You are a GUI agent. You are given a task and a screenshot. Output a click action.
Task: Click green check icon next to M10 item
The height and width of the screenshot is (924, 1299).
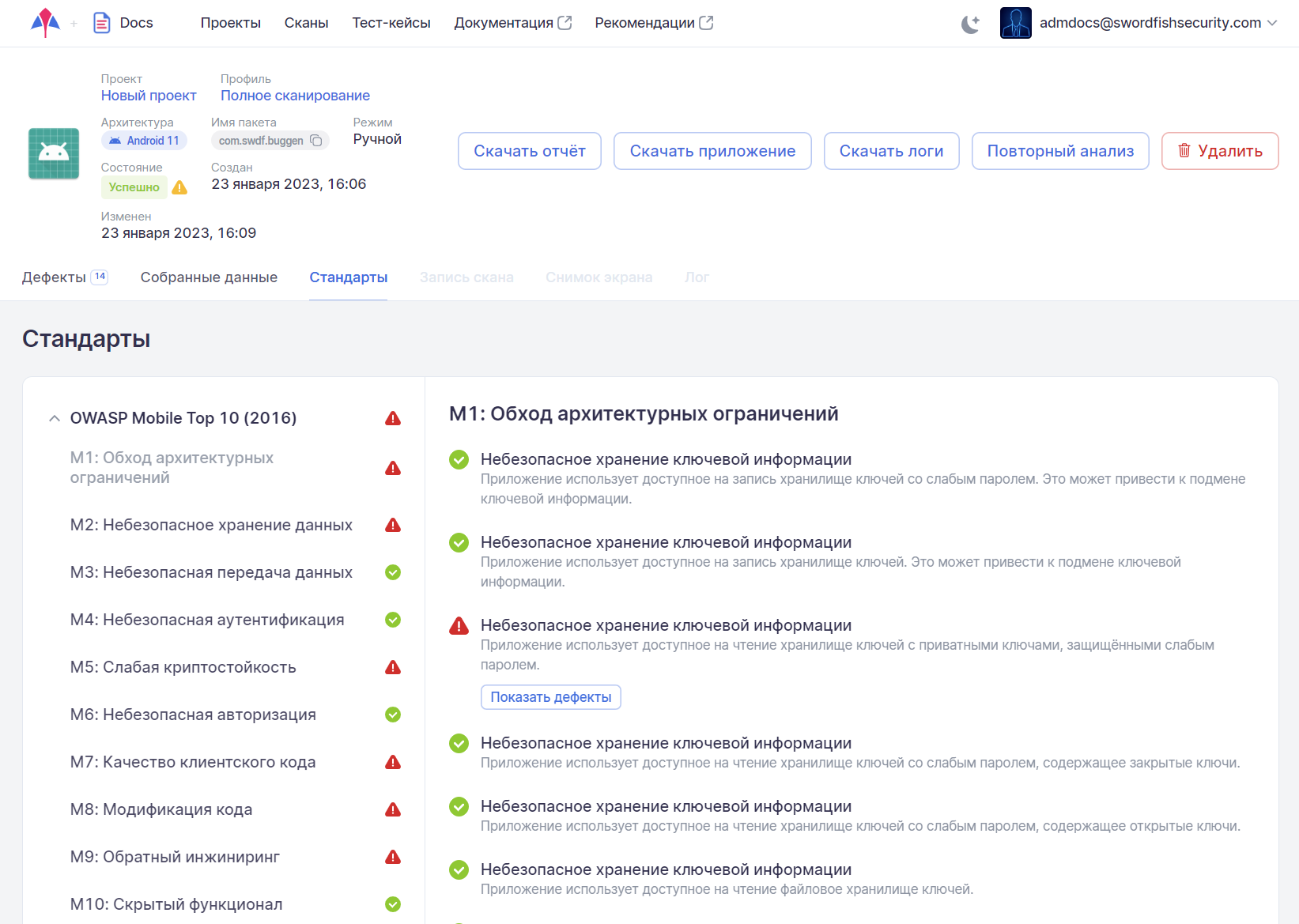point(393,904)
